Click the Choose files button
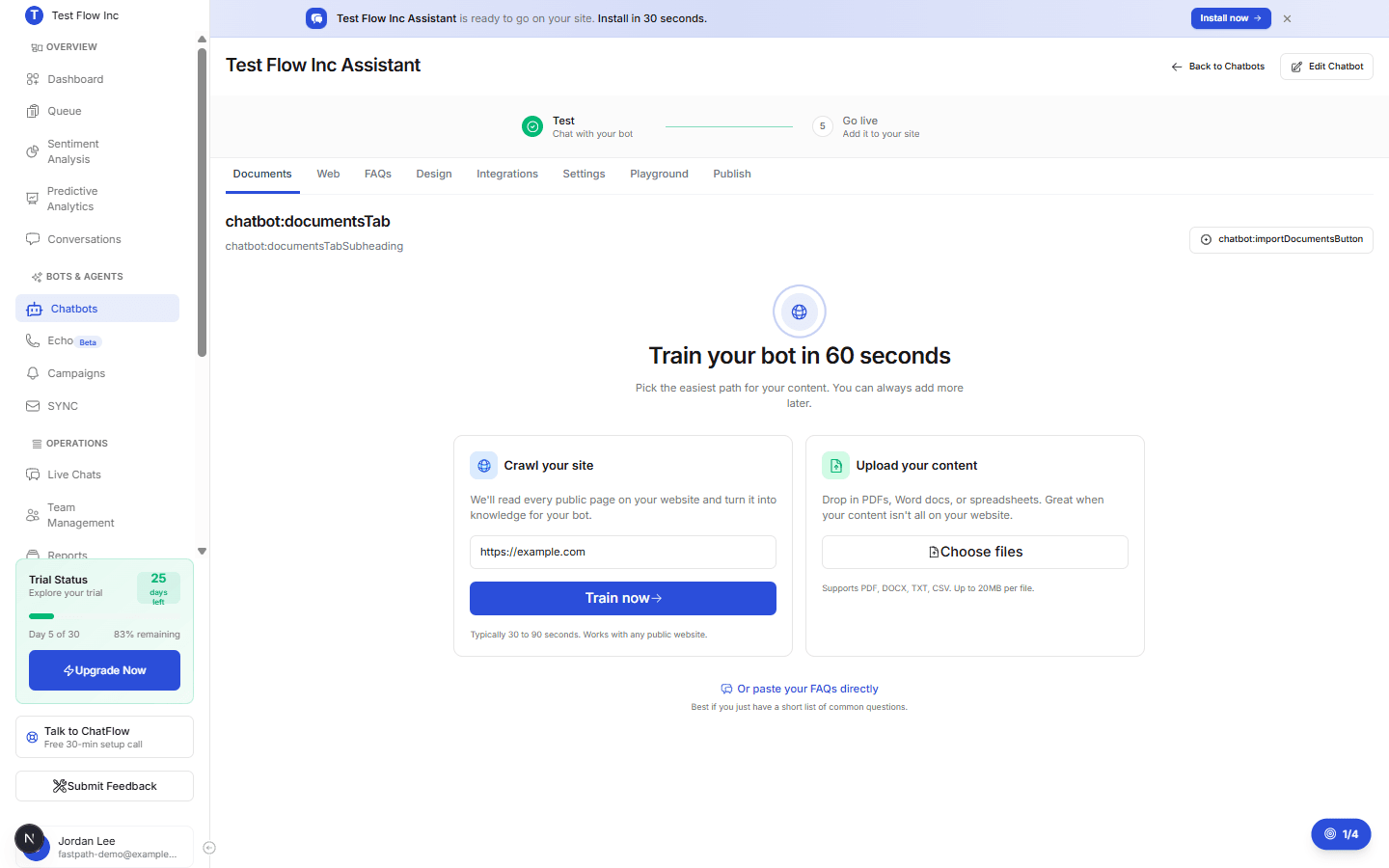This screenshot has width=1389, height=868. 975,552
